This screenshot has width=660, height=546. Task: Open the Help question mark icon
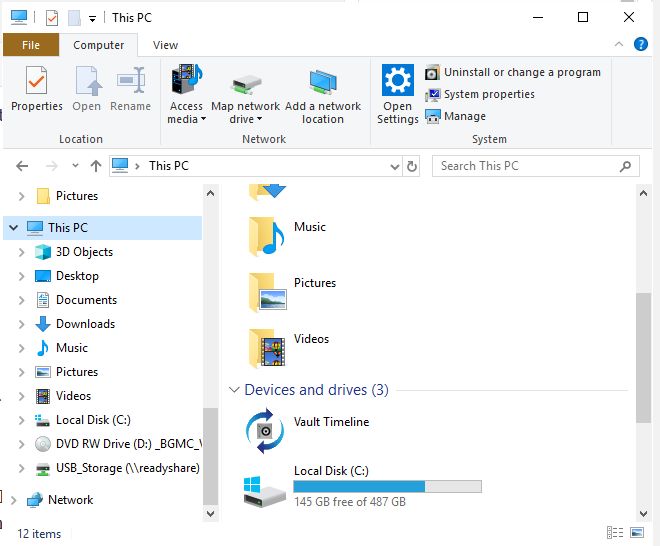pos(641,44)
